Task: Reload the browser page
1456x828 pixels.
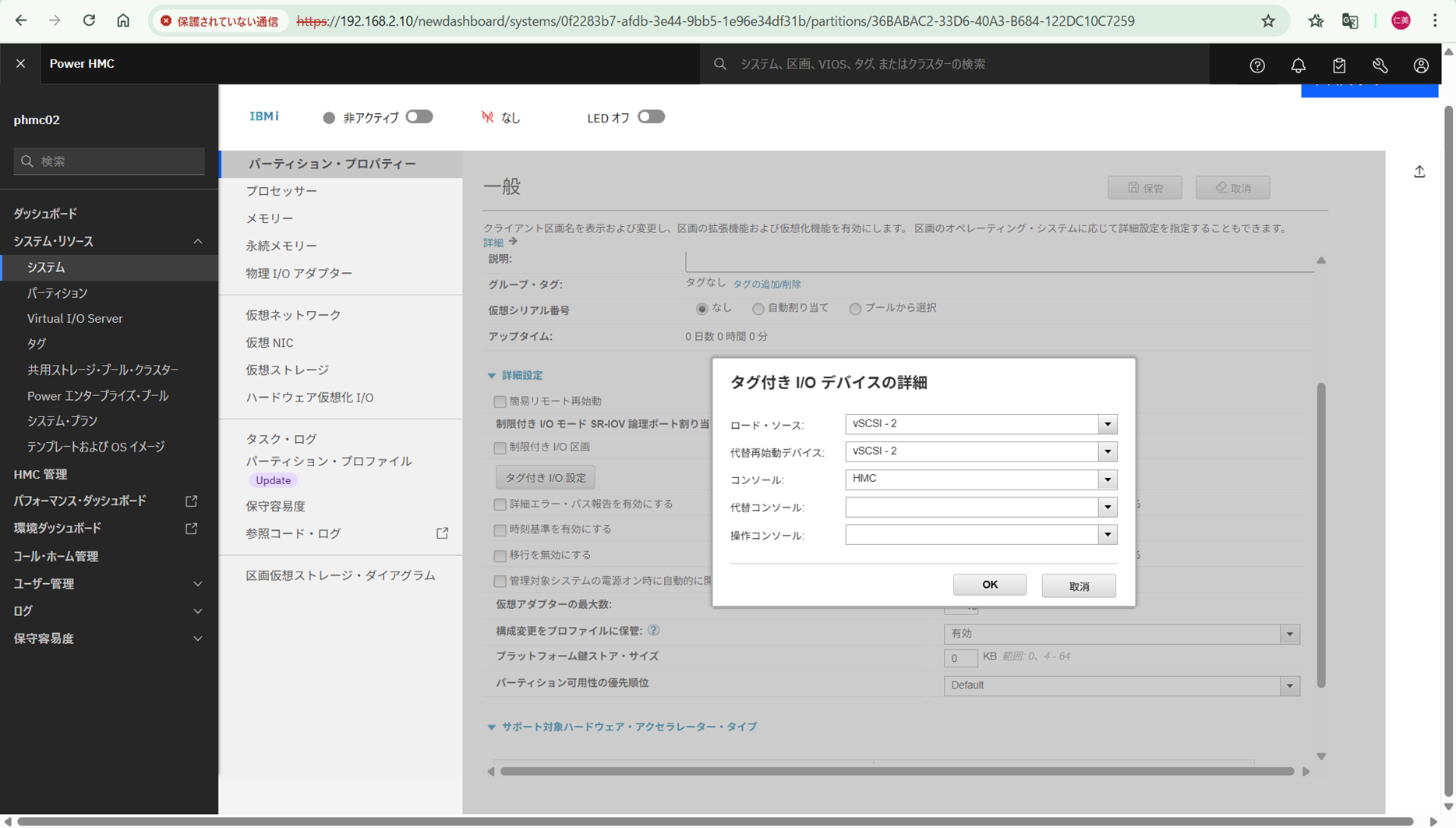Action: [89, 21]
